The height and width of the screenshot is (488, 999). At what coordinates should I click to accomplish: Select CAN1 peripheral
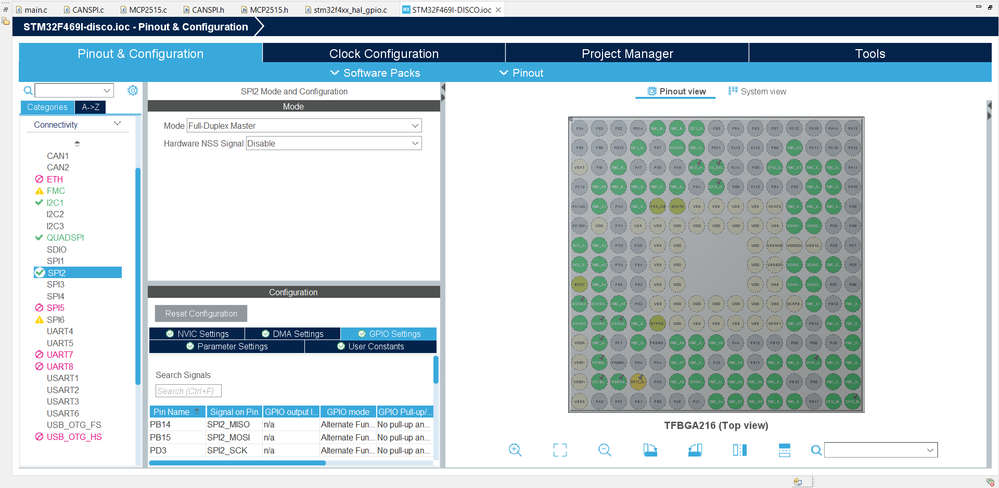click(x=58, y=155)
